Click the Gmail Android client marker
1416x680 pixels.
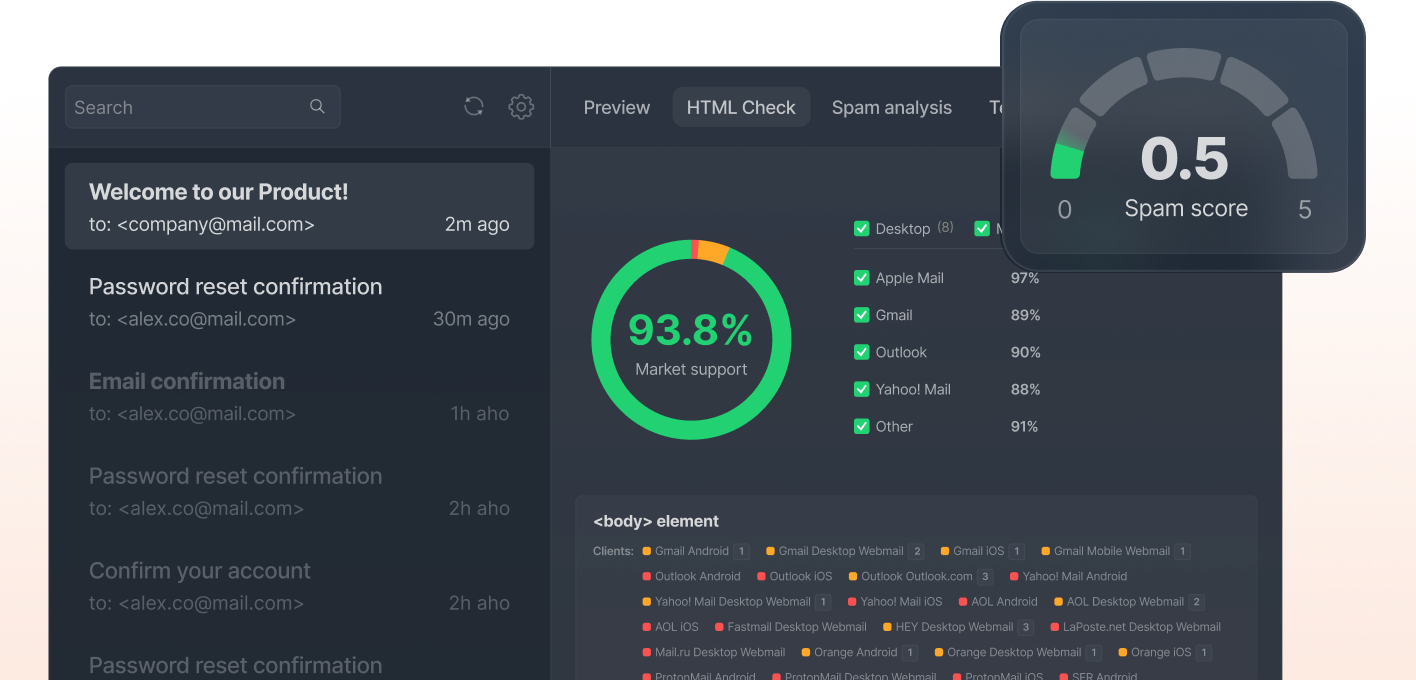coord(647,551)
